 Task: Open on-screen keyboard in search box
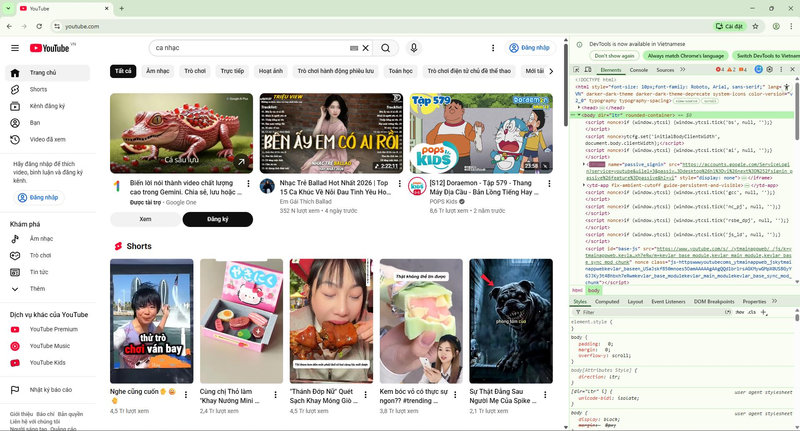pyautogui.click(x=354, y=48)
